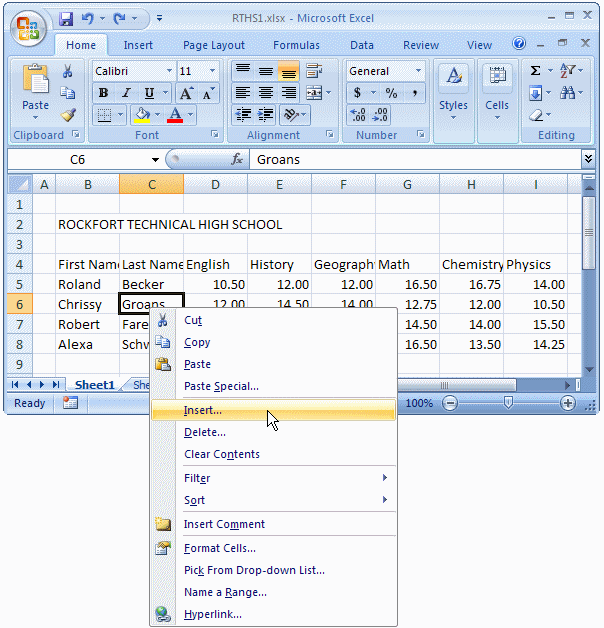
Task: Choose Insert... in the context menu
Action: click(x=274, y=410)
